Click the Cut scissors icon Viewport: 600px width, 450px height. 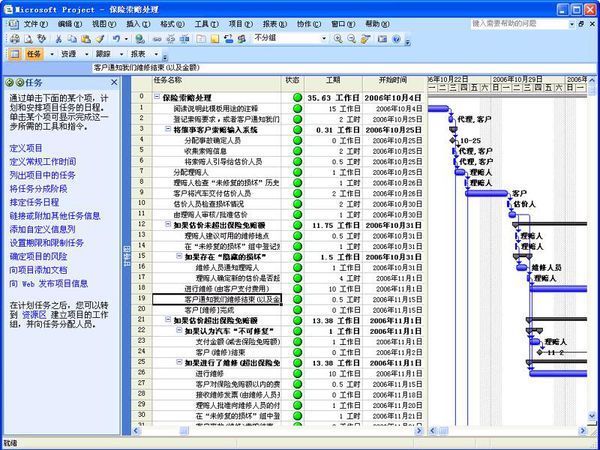click(x=58, y=39)
